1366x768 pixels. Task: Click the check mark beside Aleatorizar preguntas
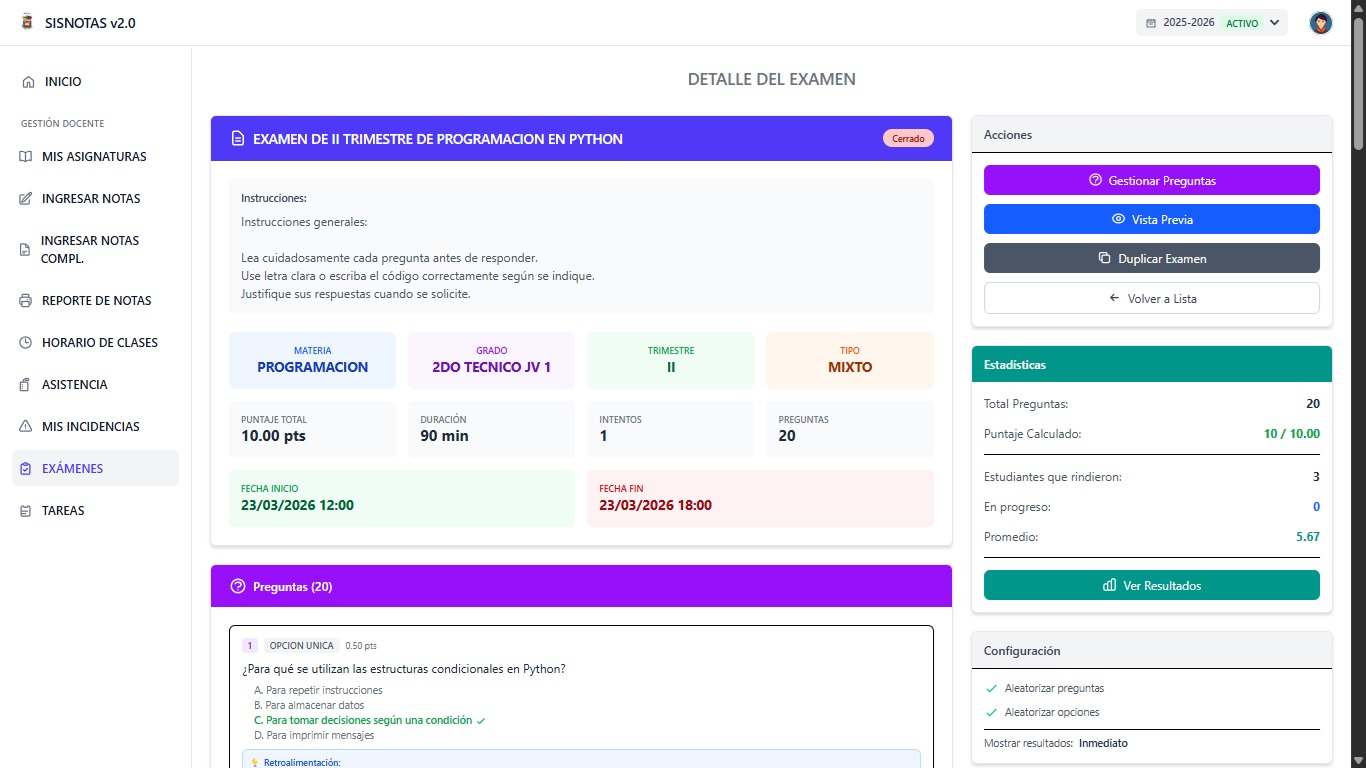click(x=991, y=688)
